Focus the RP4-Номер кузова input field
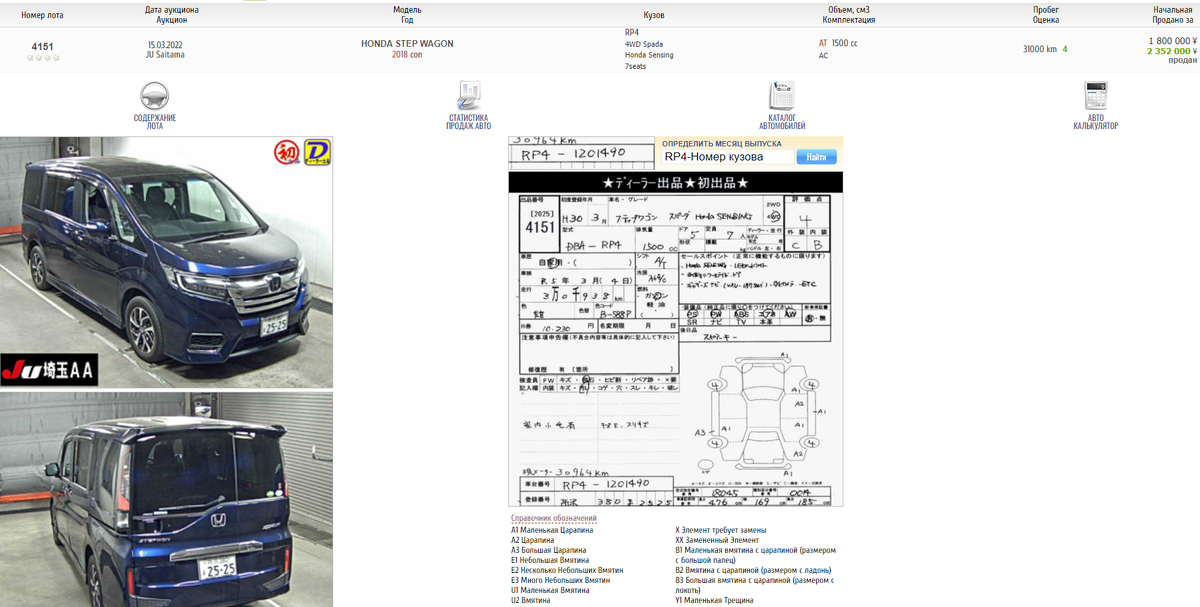Viewport: 1200px width, 607px height. [727, 157]
